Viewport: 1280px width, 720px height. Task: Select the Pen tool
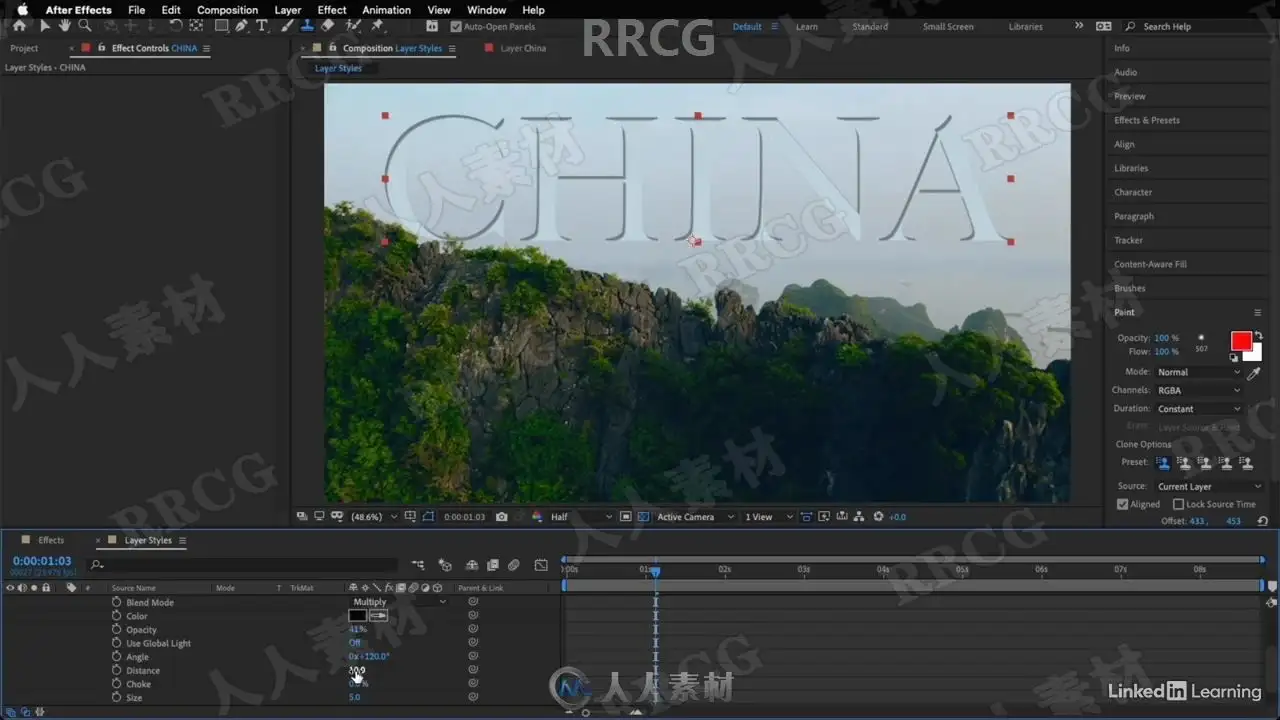click(x=241, y=26)
